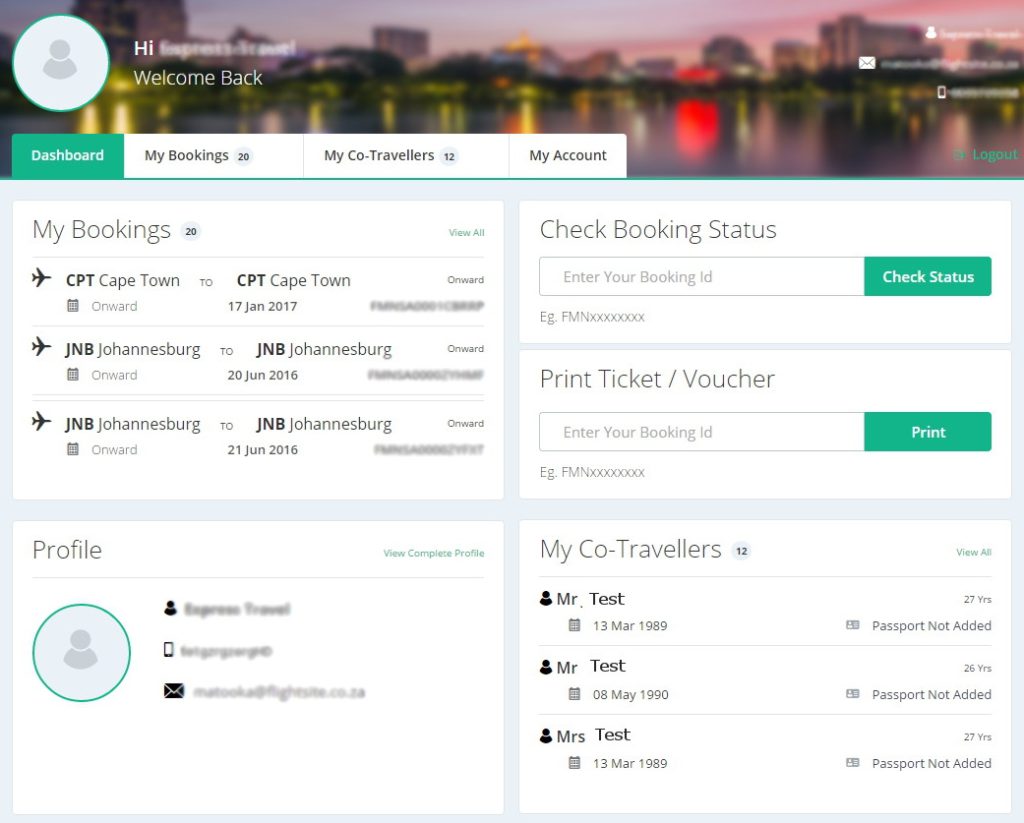This screenshot has width=1024, height=823.
Task: Click the avatar placeholder in the Profile card
Action: [81, 652]
